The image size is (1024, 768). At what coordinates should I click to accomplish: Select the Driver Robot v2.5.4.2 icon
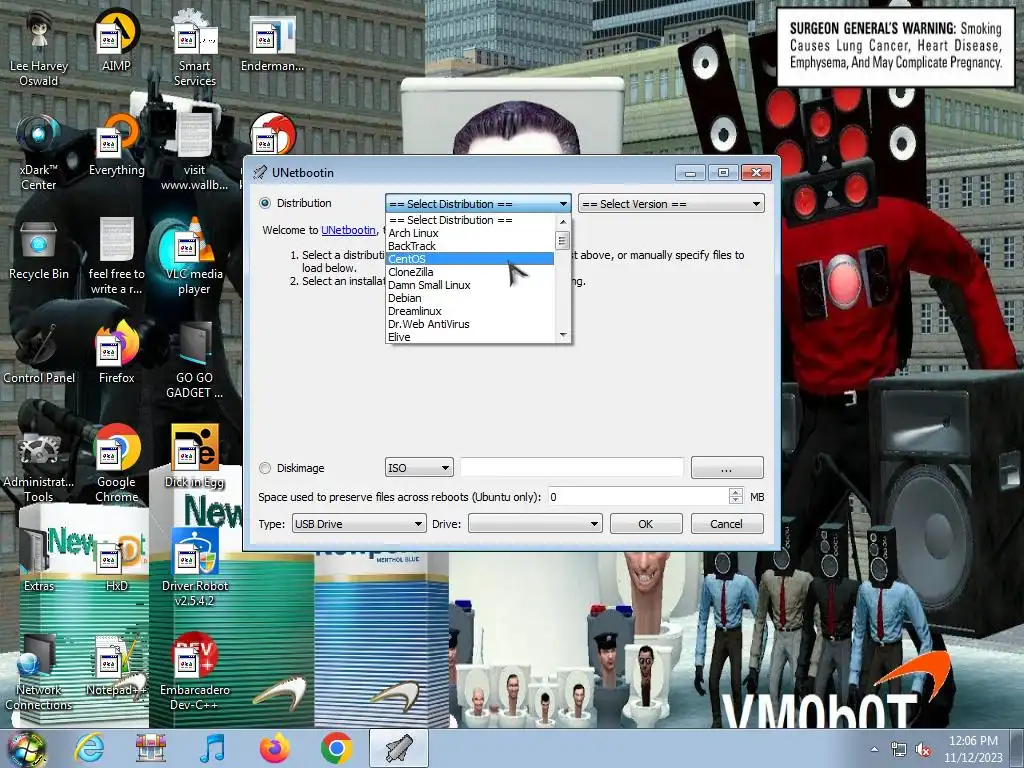pos(194,569)
